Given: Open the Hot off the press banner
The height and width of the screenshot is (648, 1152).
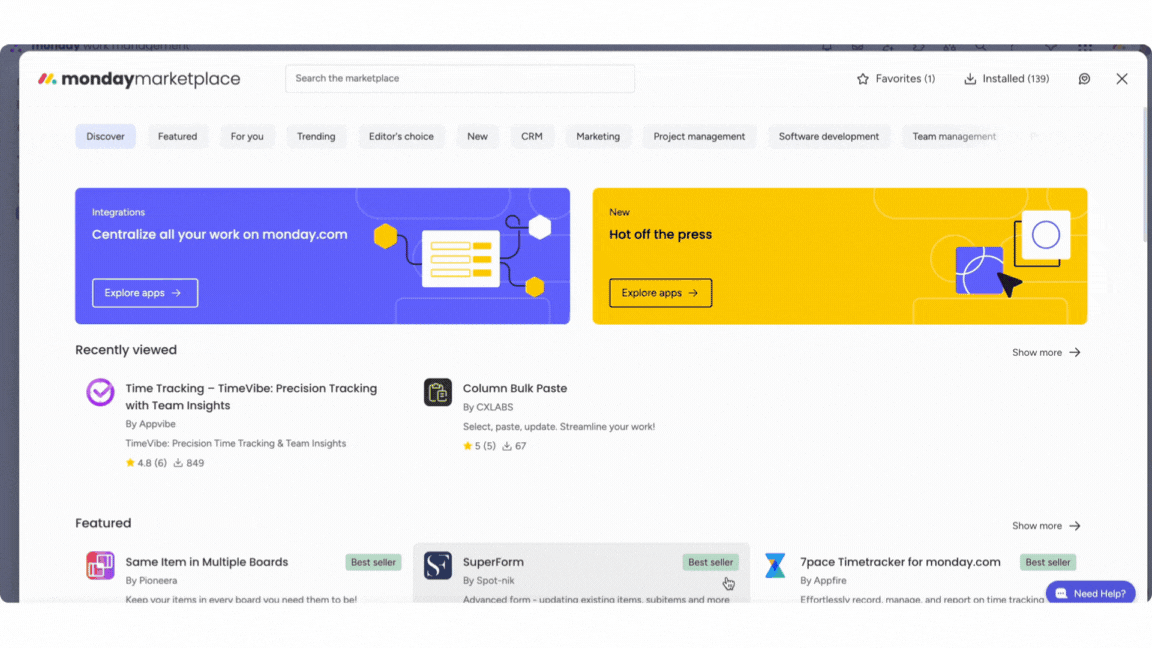Looking at the screenshot, I should tap(840, 256).
